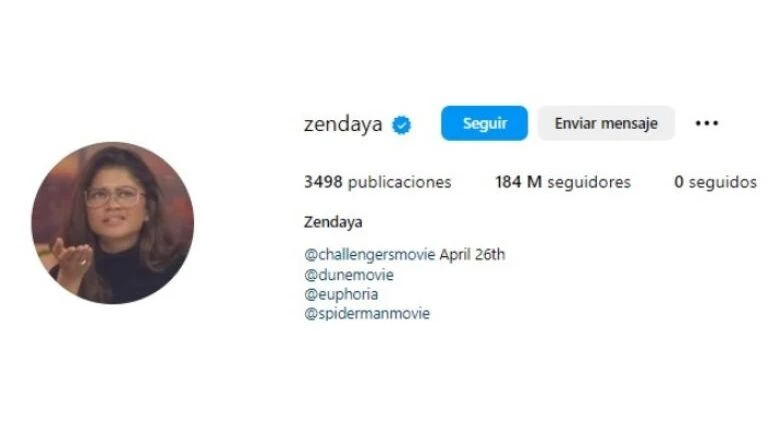Click the 3498 posts count number
The image size is (768, 432).
tap(323, 182)
